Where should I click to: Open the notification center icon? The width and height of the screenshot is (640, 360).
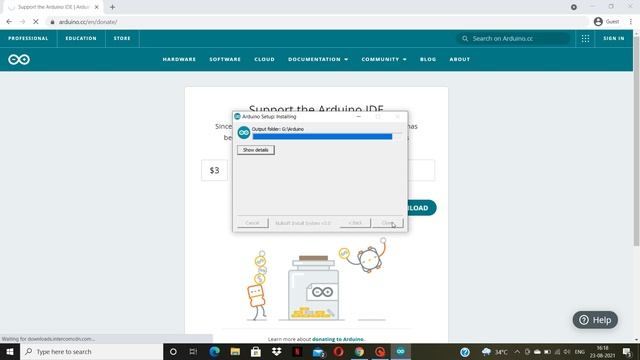627,352
